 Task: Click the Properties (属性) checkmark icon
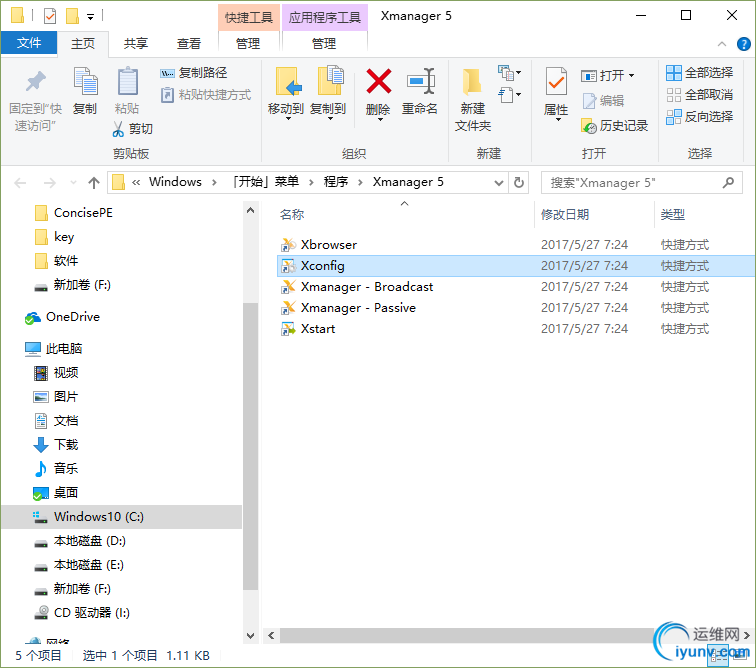[556, 81]
